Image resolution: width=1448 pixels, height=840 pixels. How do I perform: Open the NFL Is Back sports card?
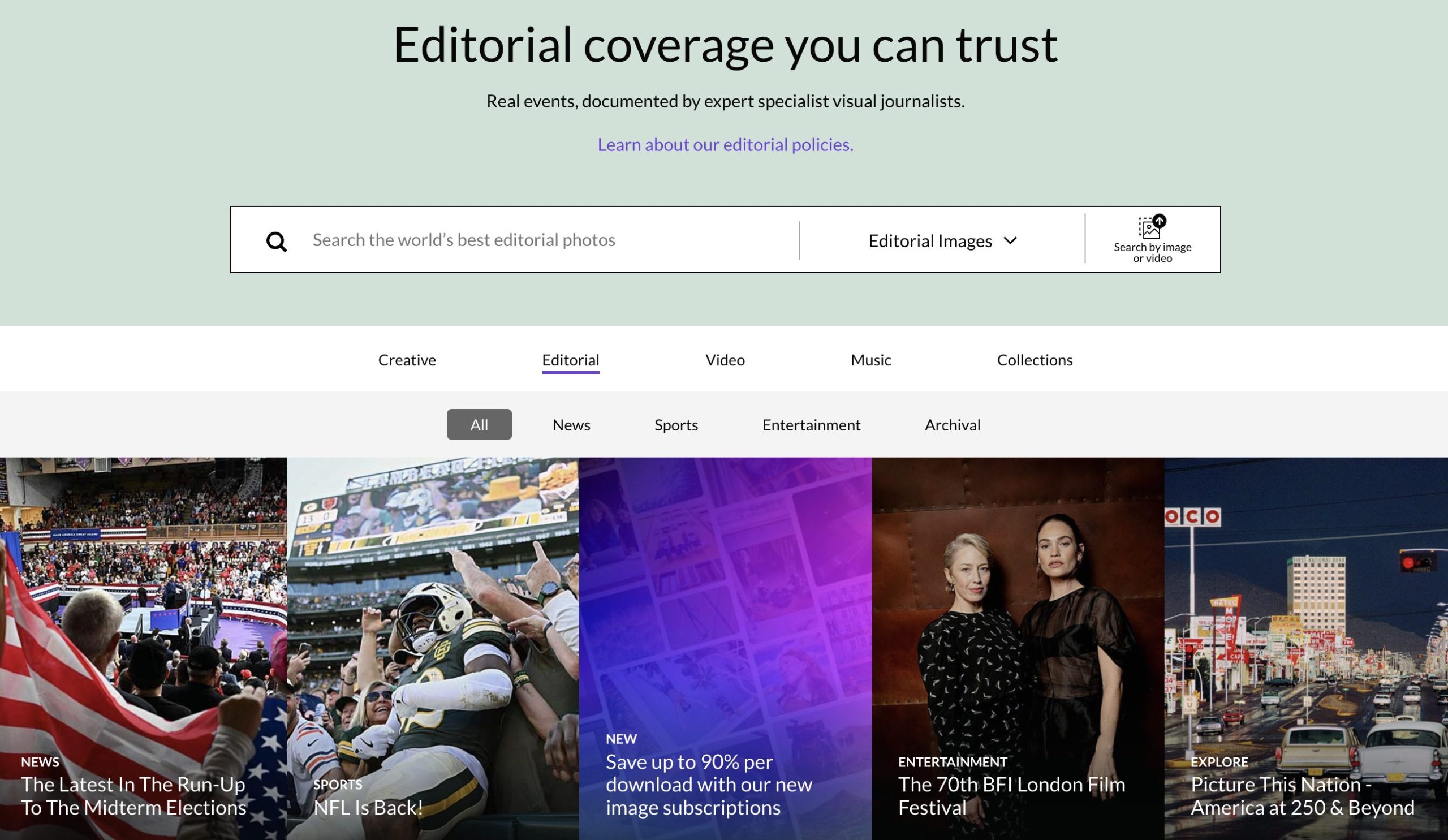click(433, 649)
